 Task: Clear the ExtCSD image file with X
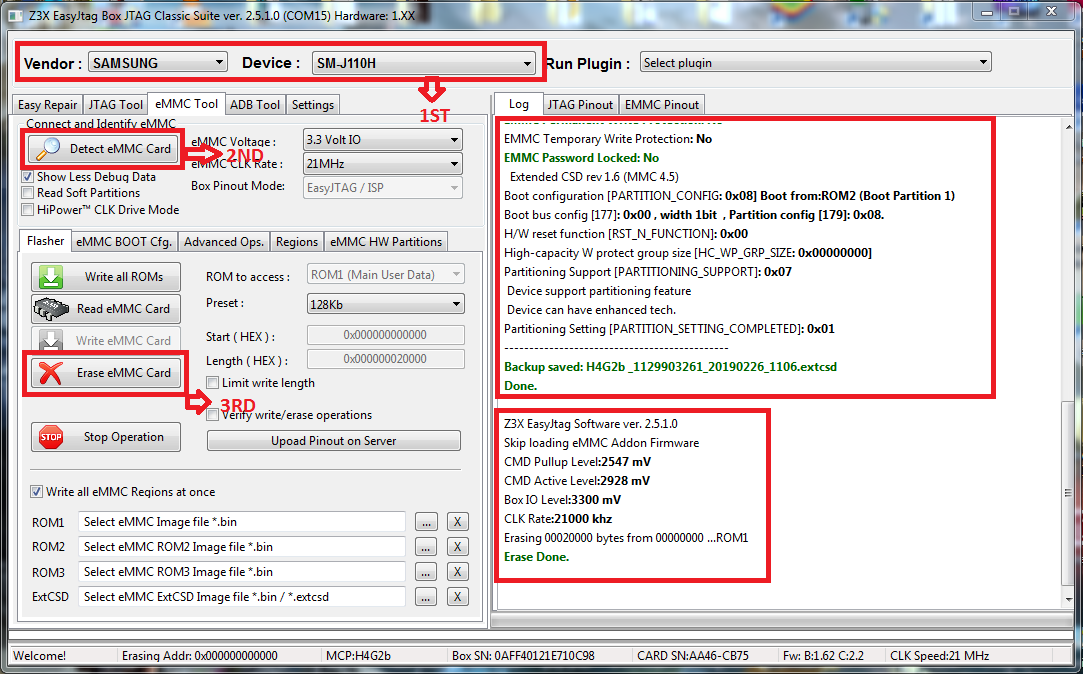[457, 597]
